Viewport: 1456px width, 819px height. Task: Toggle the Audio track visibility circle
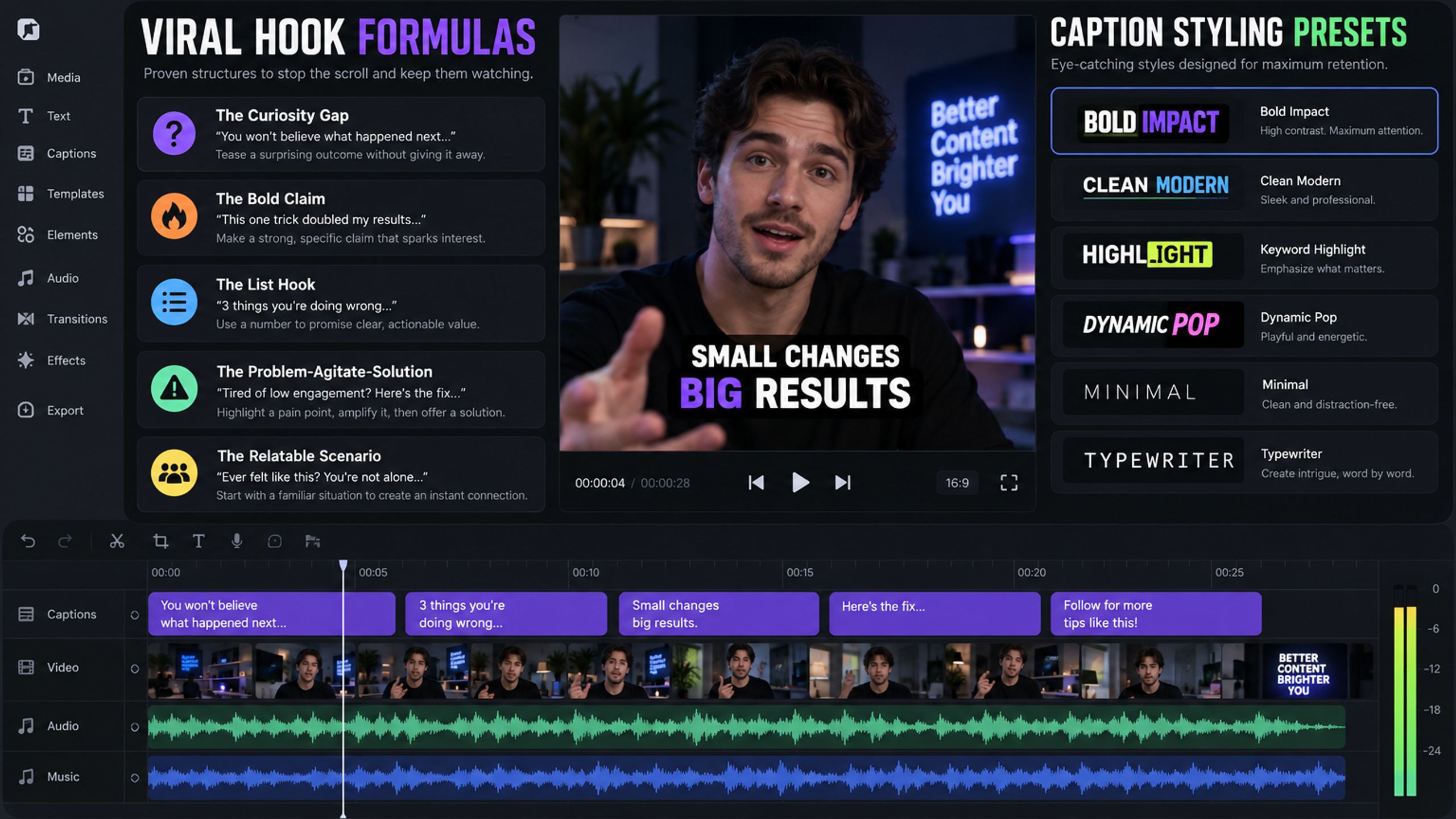pyautogui.click(x=135, y=727)
